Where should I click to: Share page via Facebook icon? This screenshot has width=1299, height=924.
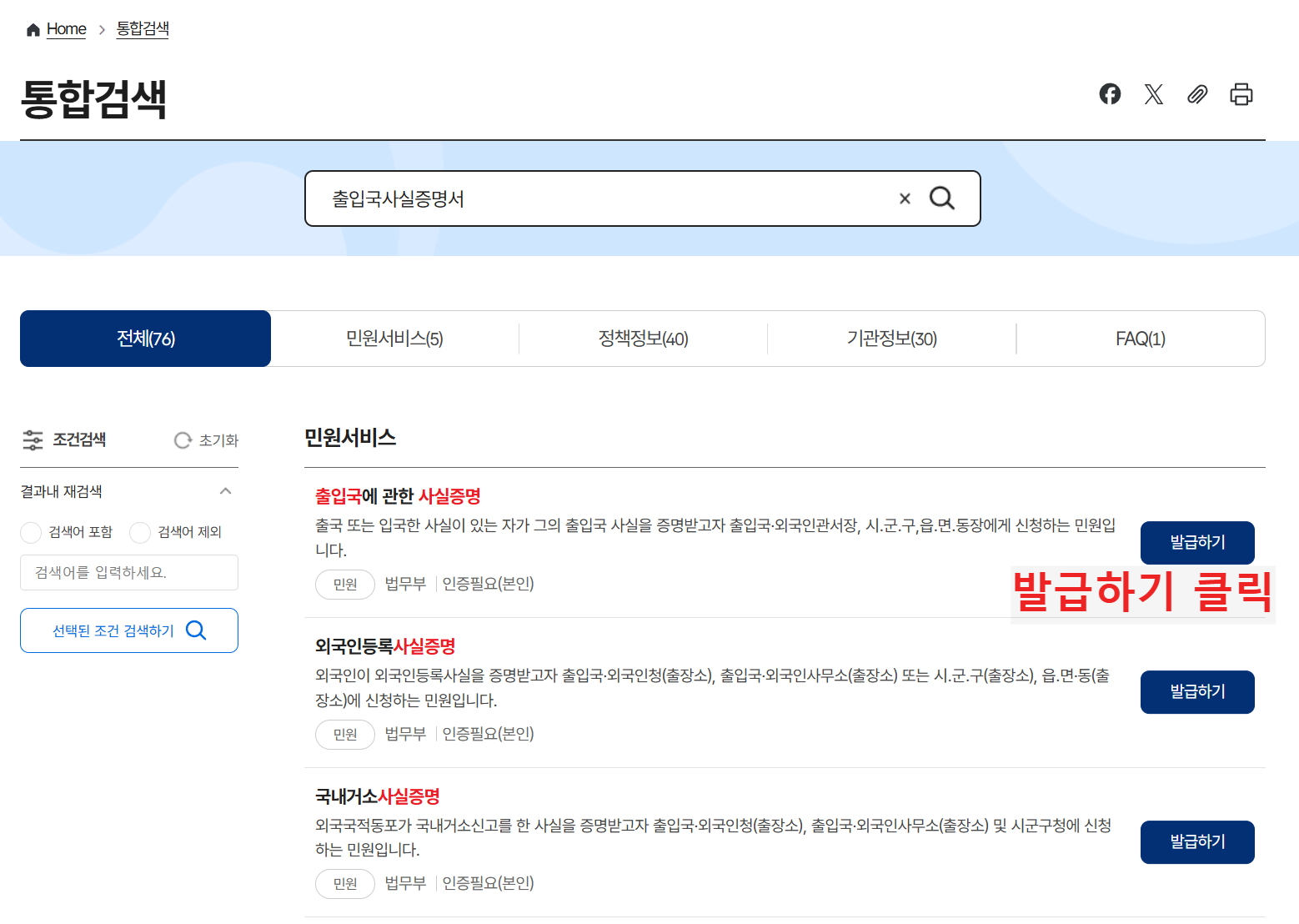point(1110,94)
